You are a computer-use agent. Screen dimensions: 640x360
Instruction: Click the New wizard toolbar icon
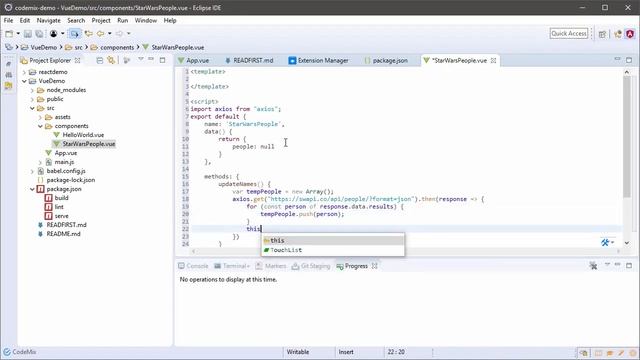(9, 33)
